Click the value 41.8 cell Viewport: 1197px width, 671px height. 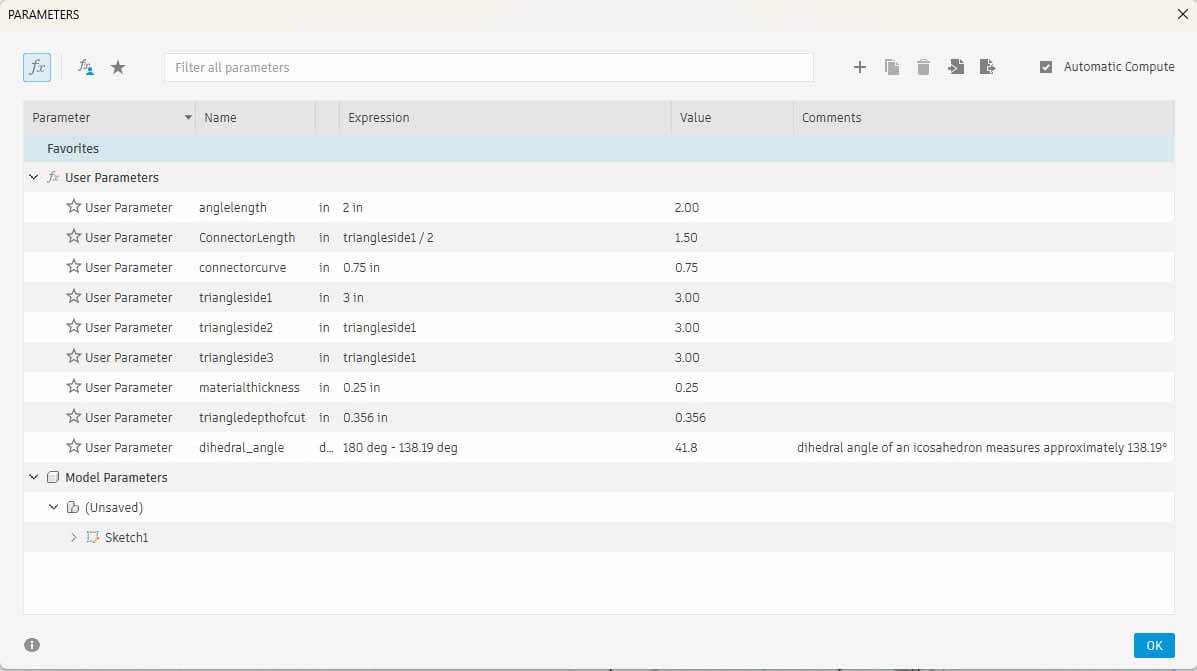(686, 447)
